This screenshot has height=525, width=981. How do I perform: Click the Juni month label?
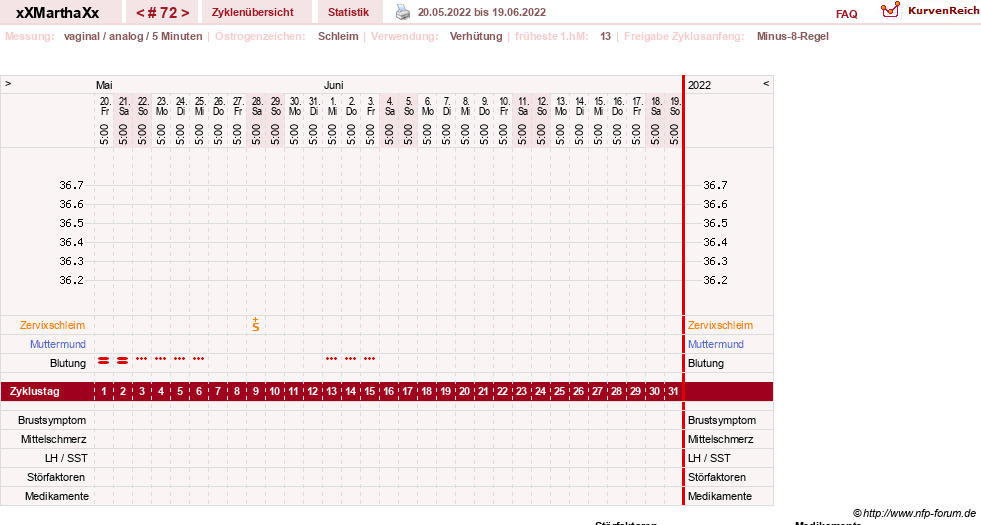[x=333, y=85]
